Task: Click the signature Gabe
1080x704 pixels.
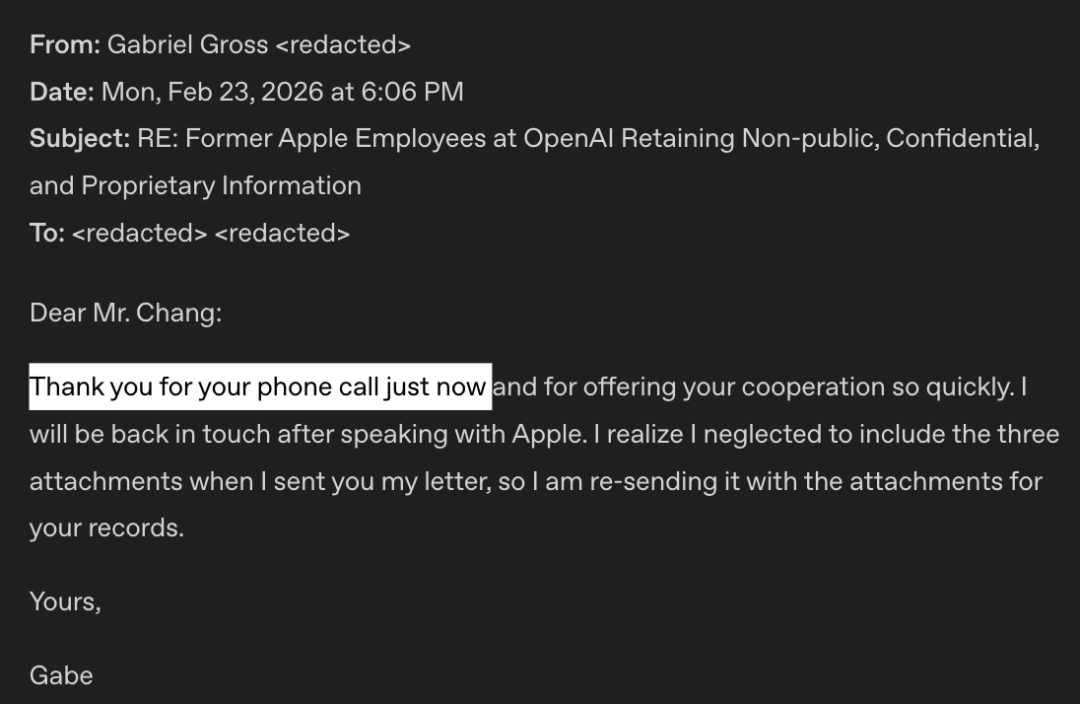Action: (61, 676)
